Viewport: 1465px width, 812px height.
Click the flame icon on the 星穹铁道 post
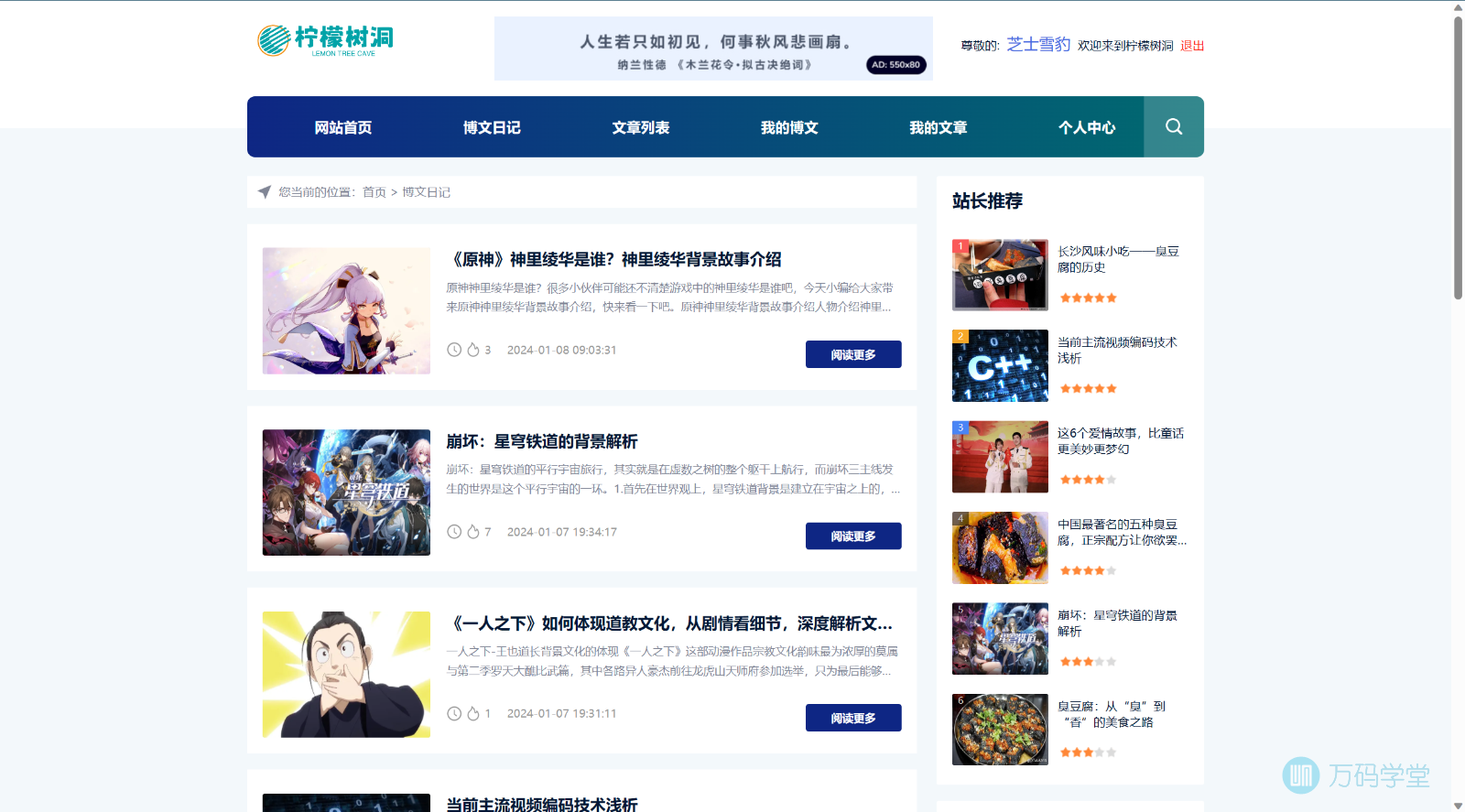(473, 532)
